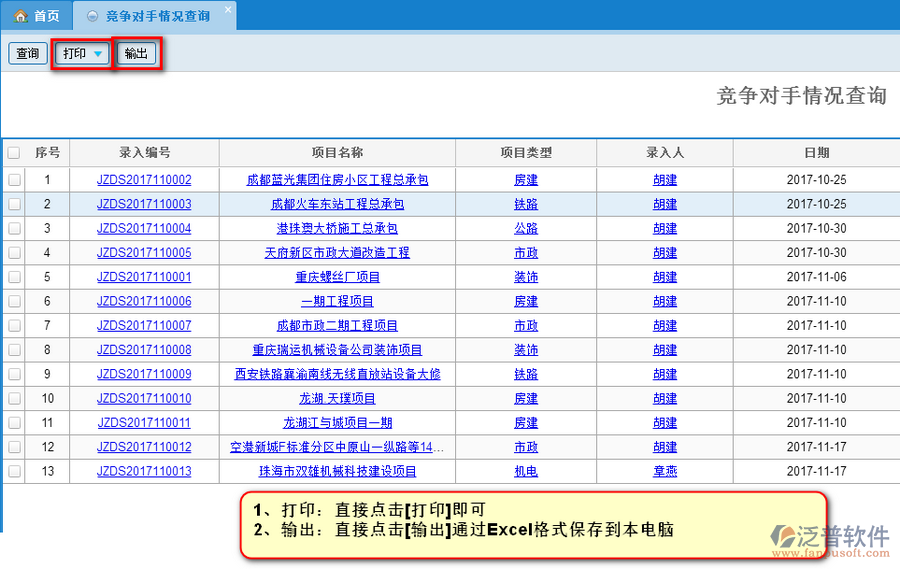
Task: Click 铁路 type link in row 2
Action: click(x=526, y=204)
